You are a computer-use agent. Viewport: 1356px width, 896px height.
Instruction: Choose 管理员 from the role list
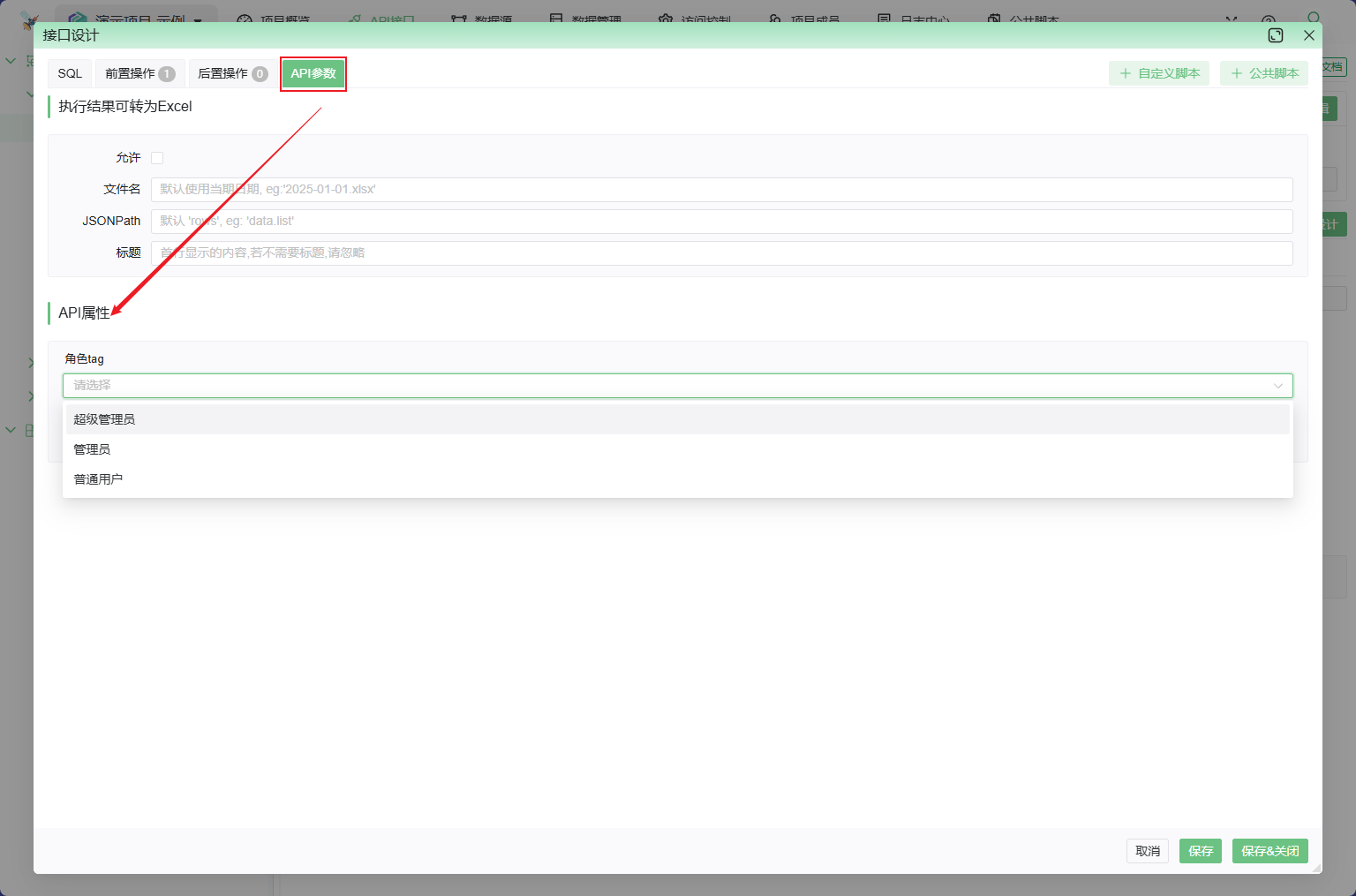tap(92, 449)
